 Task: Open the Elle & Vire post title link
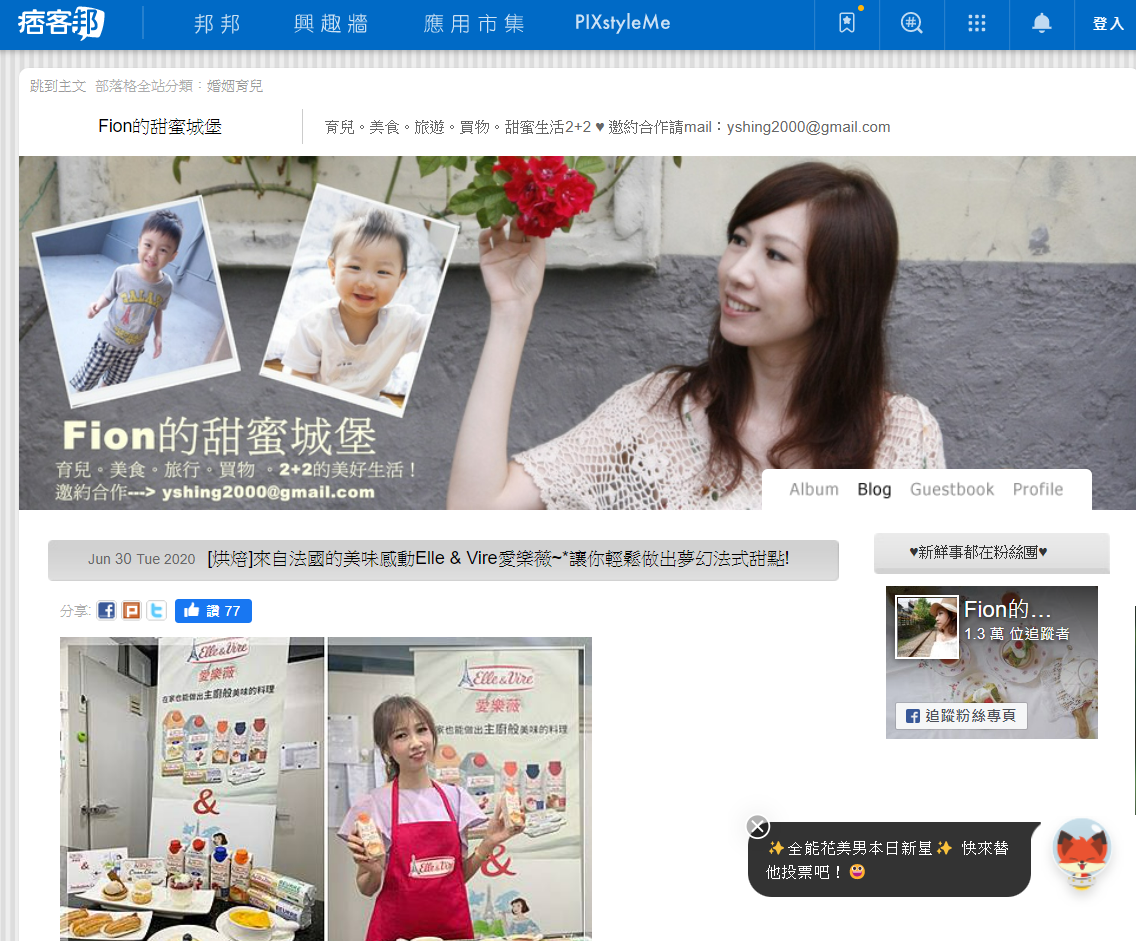tap(498, 559)
